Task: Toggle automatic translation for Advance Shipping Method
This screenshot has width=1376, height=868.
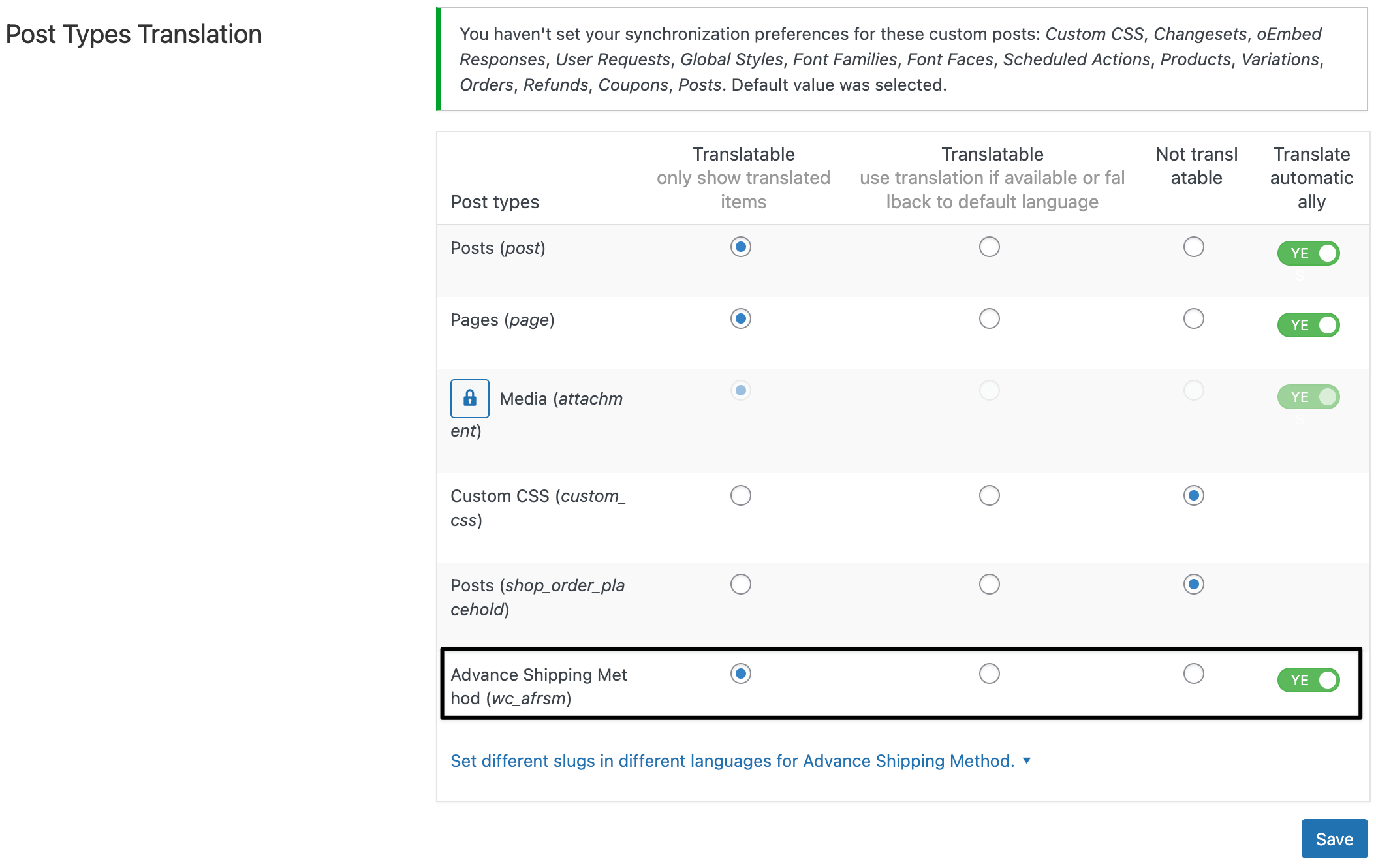Action: tap(1308, 680)
